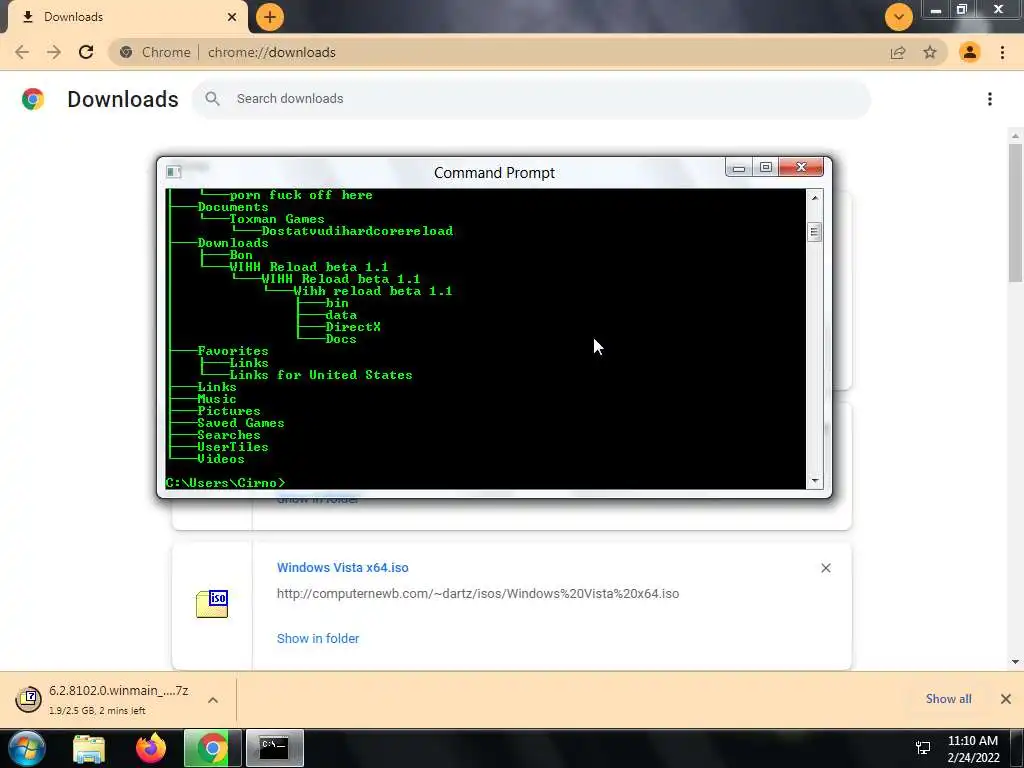Click the Chrome logo beside the Downloads heading
Screen dimensions: 1024x768
pos(33,99)
